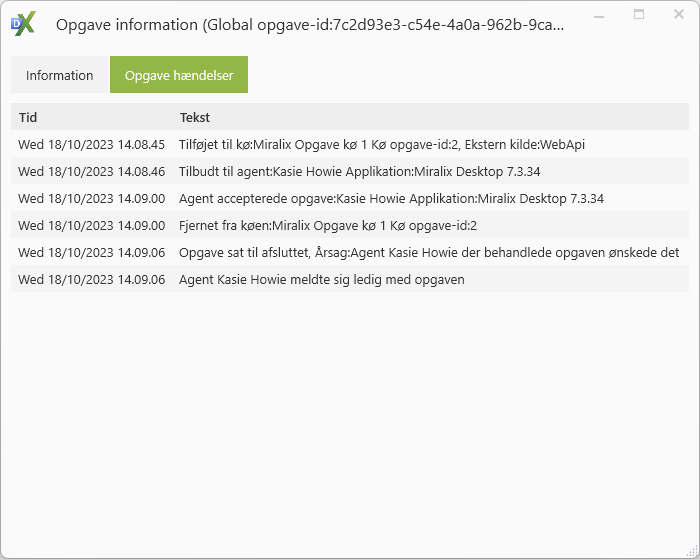The width and height of the screenshot is (700, 559).
Task: Click the Tekst column header
Action: (194, 117)
